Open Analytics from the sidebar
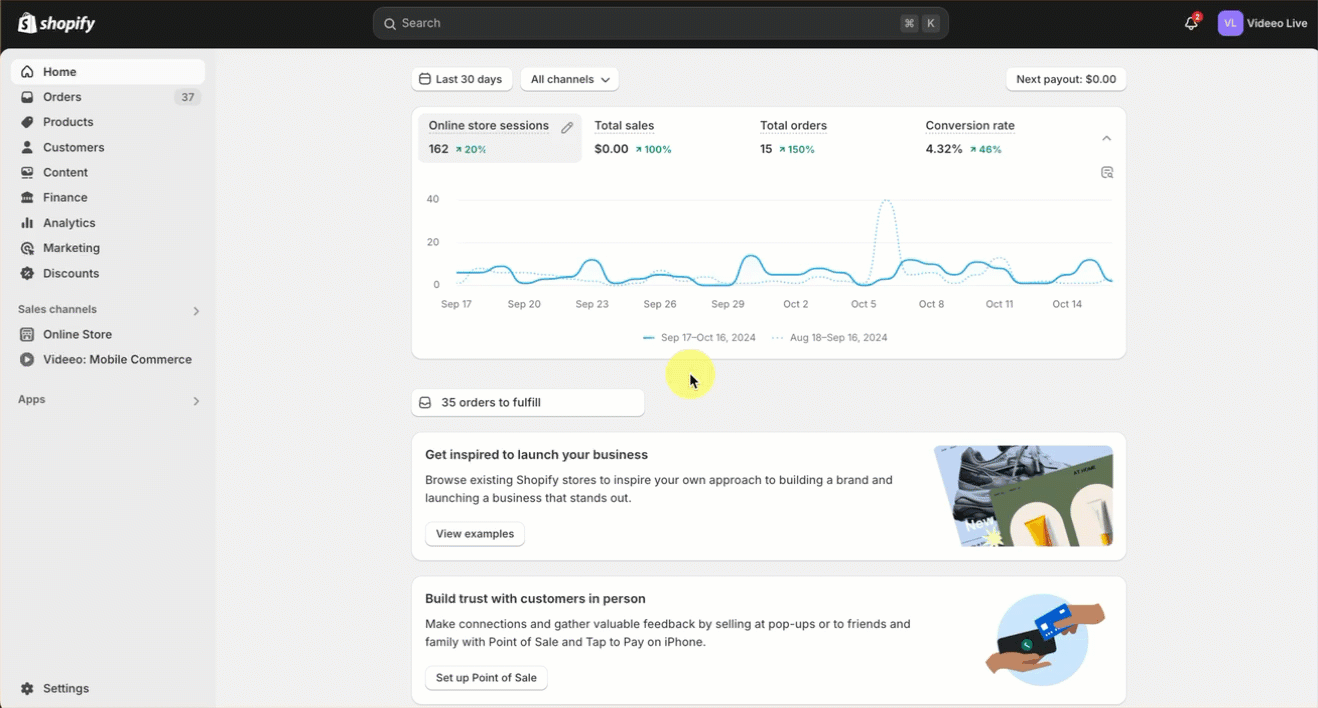 pyautogui.click(x=69, y=223)
